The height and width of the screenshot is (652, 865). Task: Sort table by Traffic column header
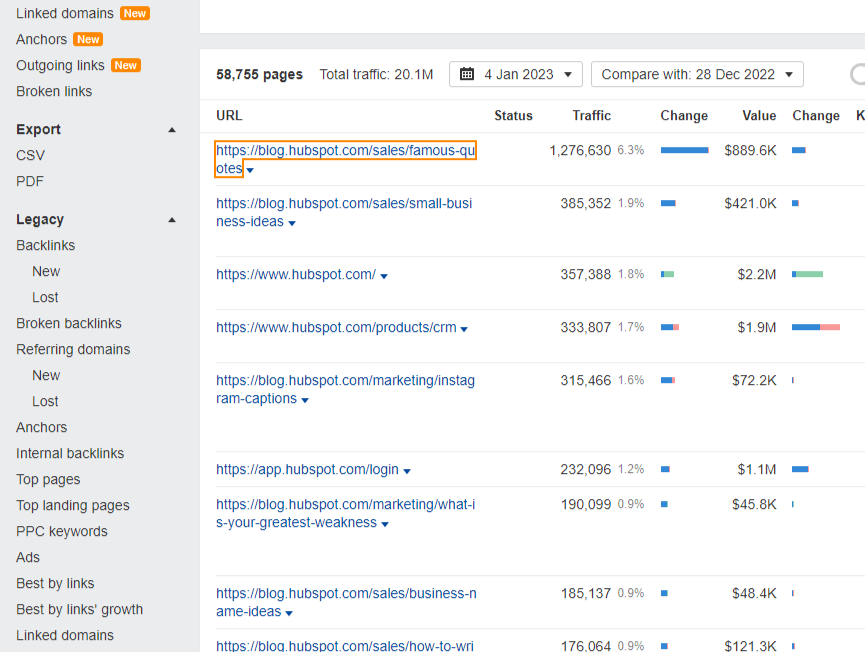pyautogui.click(x=591, y=115)
